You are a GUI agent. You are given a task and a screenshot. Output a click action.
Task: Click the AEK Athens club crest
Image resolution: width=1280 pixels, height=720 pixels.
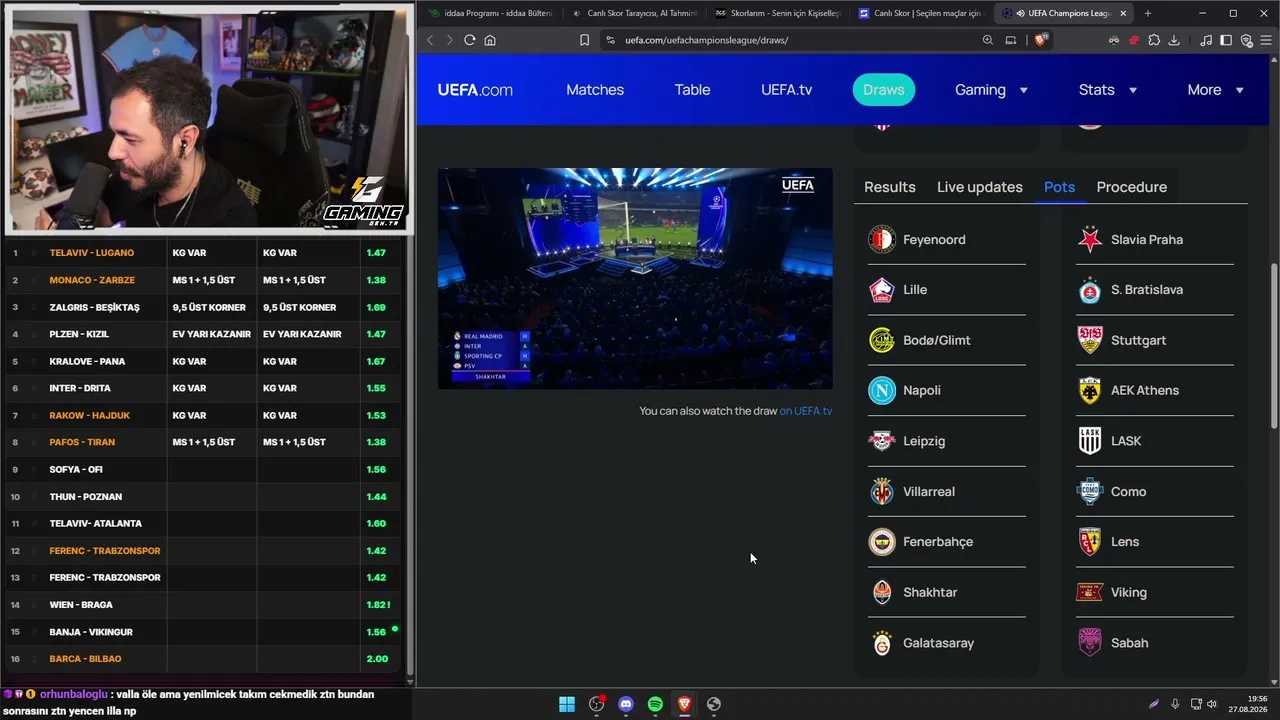pos(1090,391)
